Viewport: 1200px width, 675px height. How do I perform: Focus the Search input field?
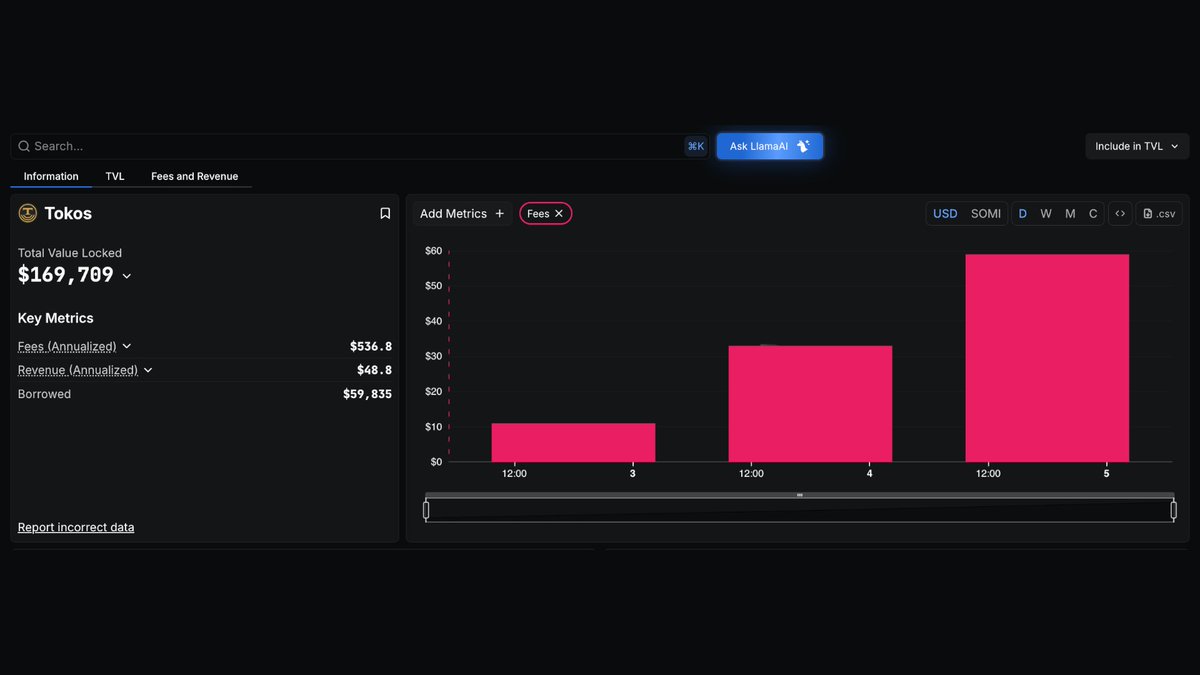pyautogui.click(x=360, y=146)
